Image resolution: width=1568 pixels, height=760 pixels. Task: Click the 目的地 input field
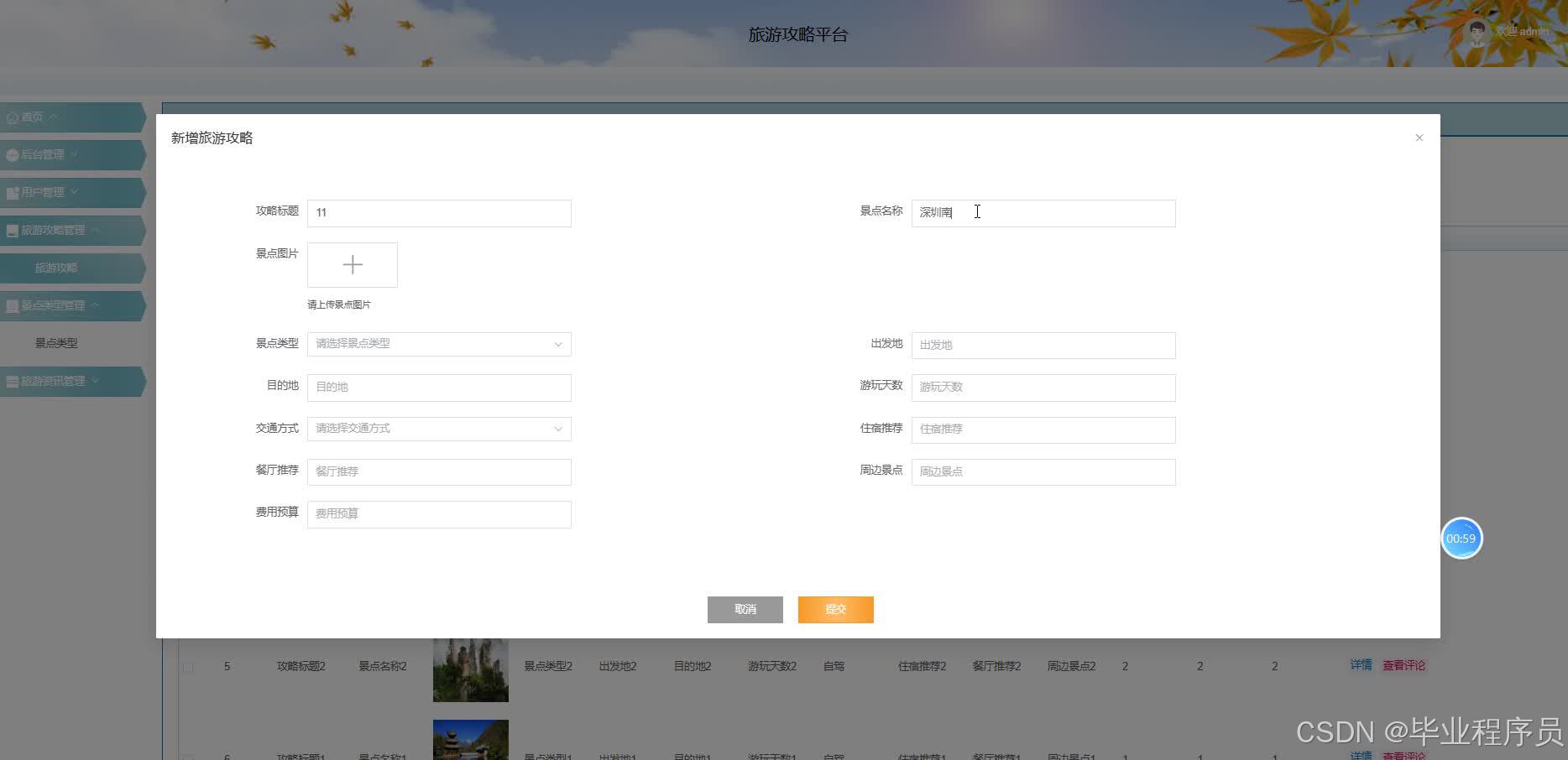click(439, 387)
